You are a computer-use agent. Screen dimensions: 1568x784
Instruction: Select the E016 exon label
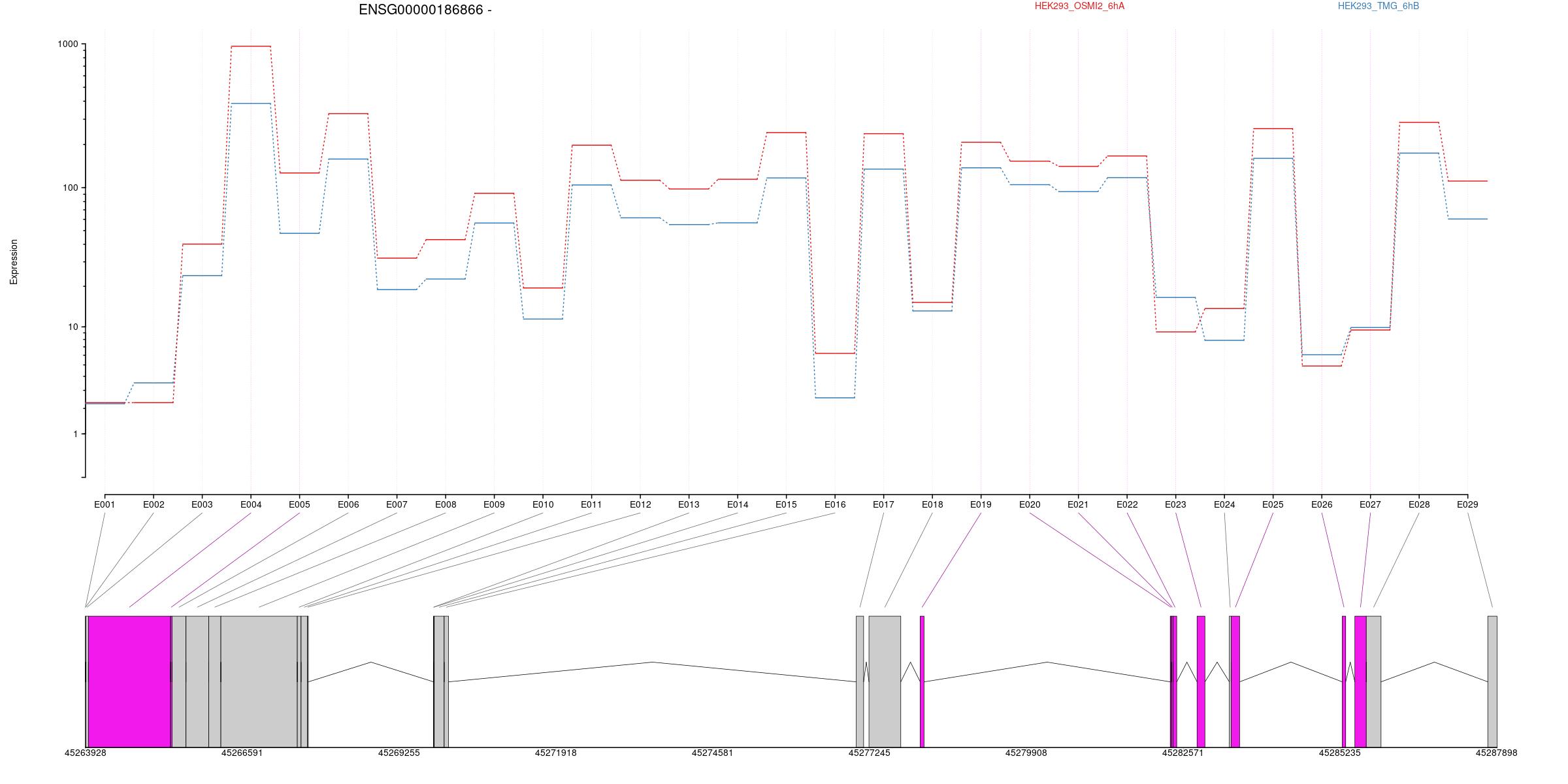tap(835, 504)
